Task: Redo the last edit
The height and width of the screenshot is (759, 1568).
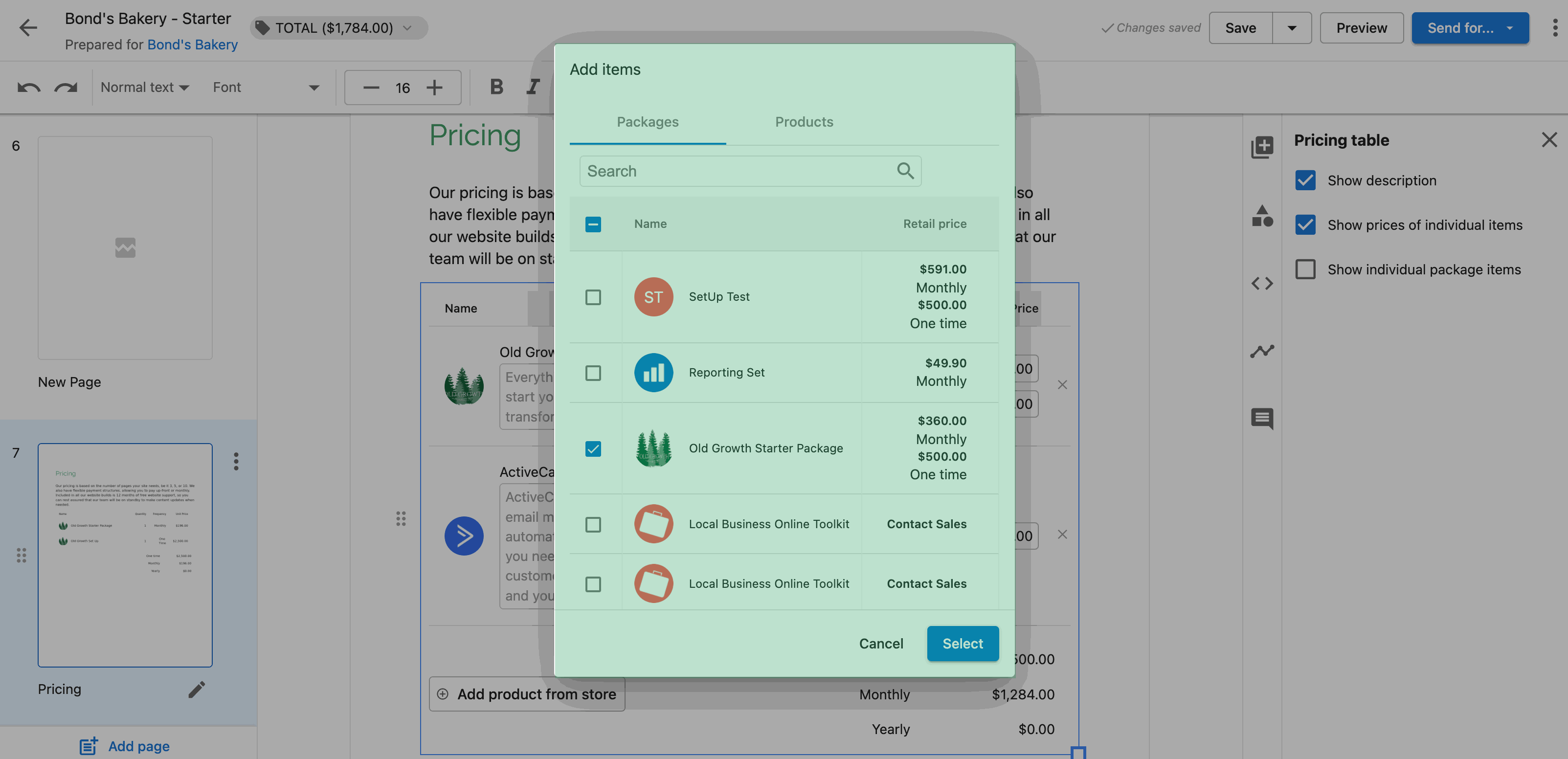Action: [66, 88]
